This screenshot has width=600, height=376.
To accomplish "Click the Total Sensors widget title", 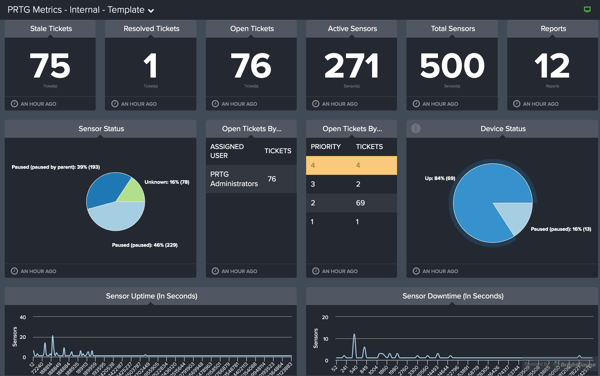I will tap(453, 29).
